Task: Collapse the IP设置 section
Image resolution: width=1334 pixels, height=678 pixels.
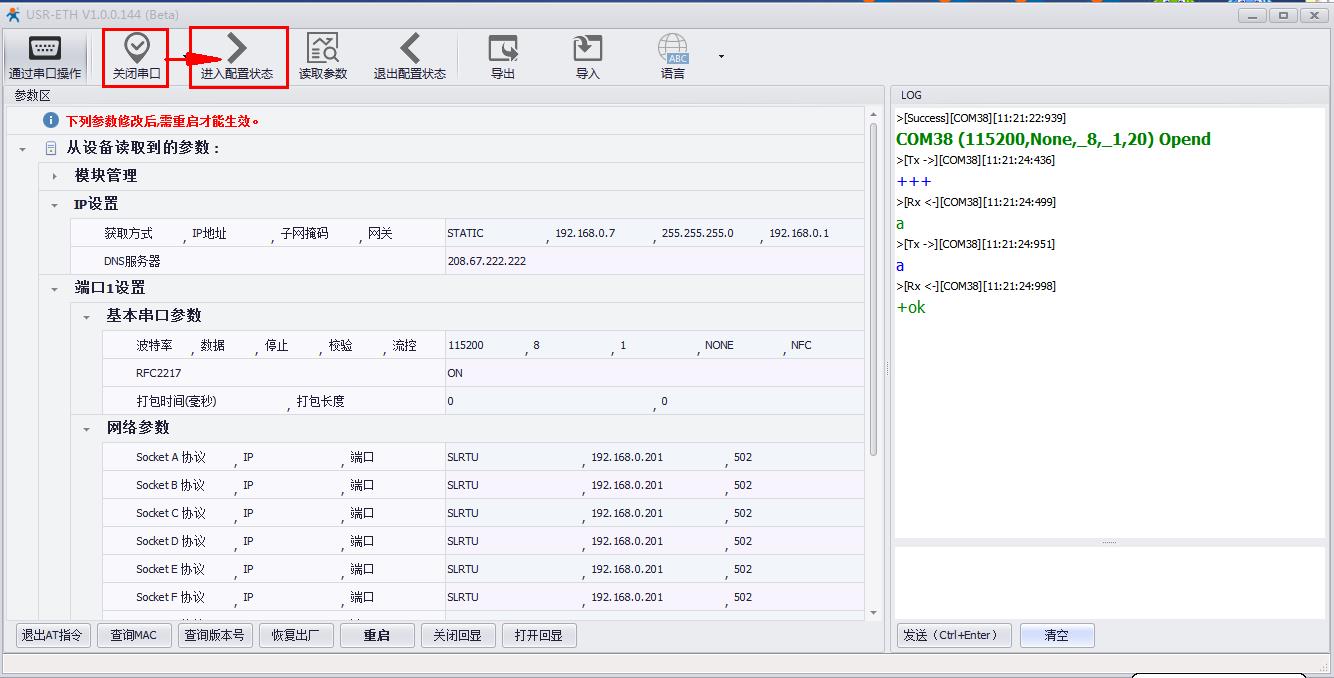Action: [x=55, y=204]
